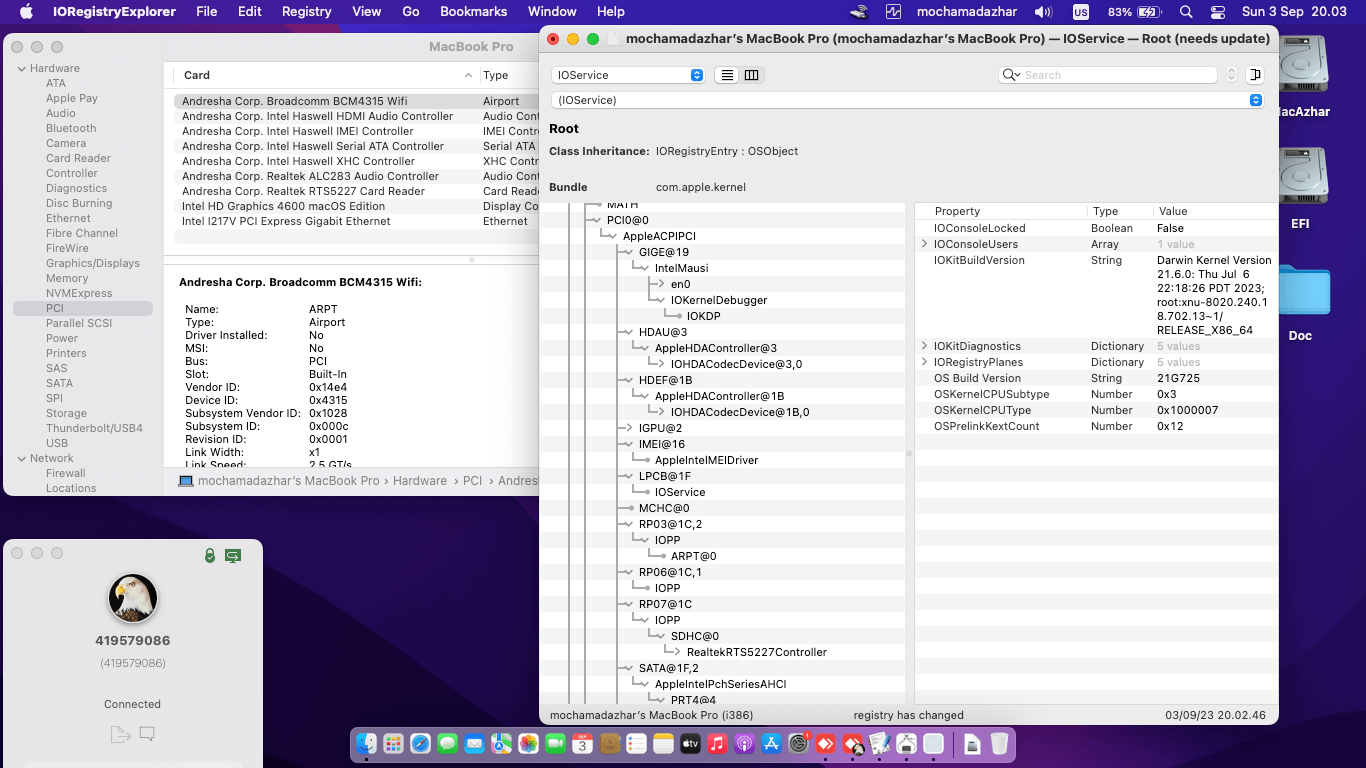Click the volume icon in menu bar

[1043, 12]
